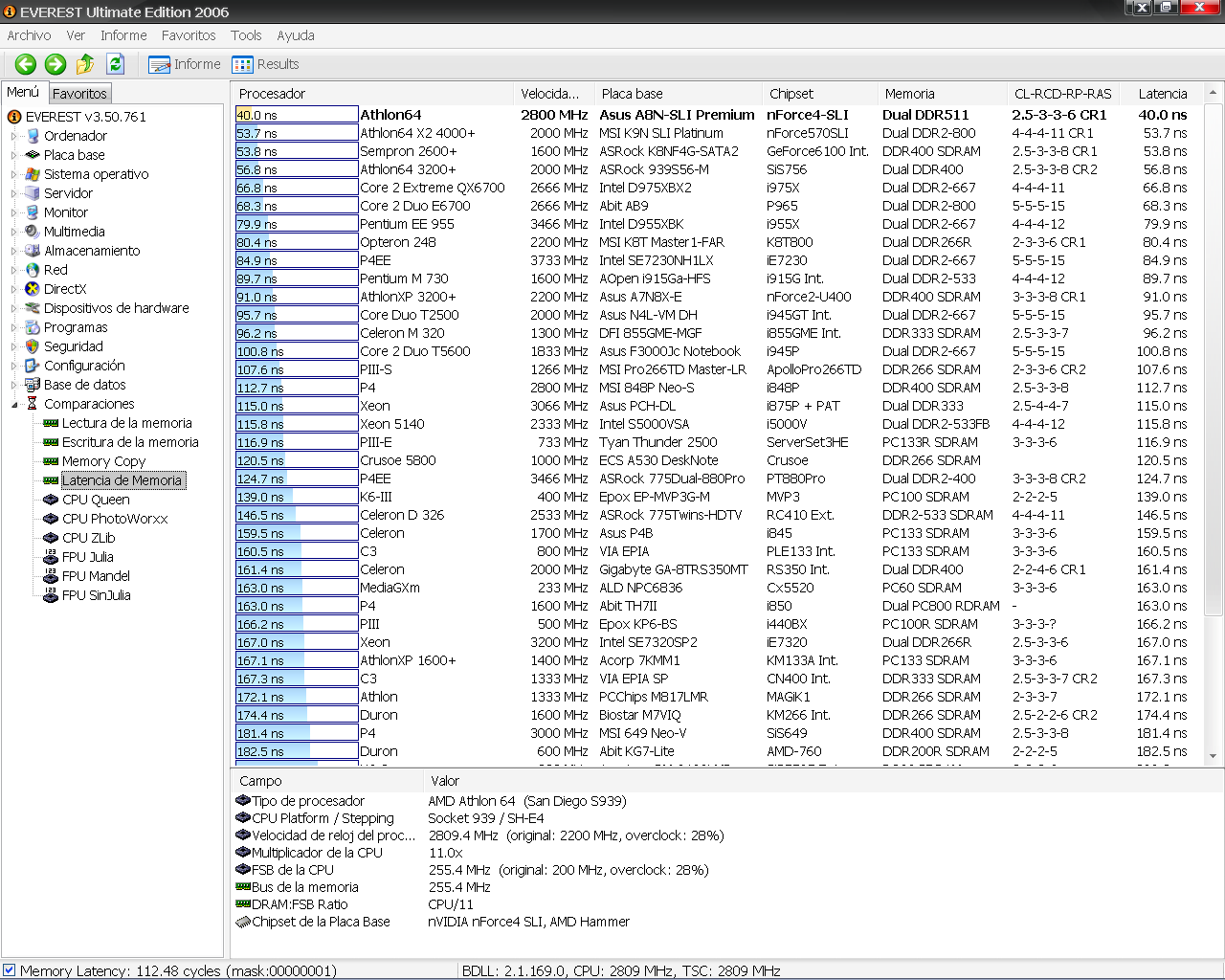Click the Monitor tree icon

(33, 212)
